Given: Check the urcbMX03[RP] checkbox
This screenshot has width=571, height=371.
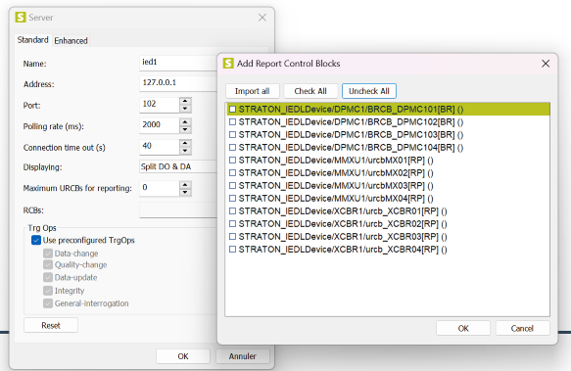Looking at the screenshot, I should [x=232, y=186].
